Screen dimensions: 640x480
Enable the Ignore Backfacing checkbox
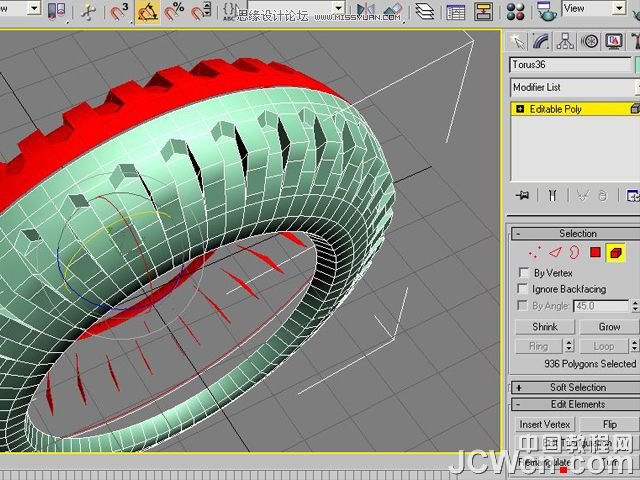coord(522,289)
